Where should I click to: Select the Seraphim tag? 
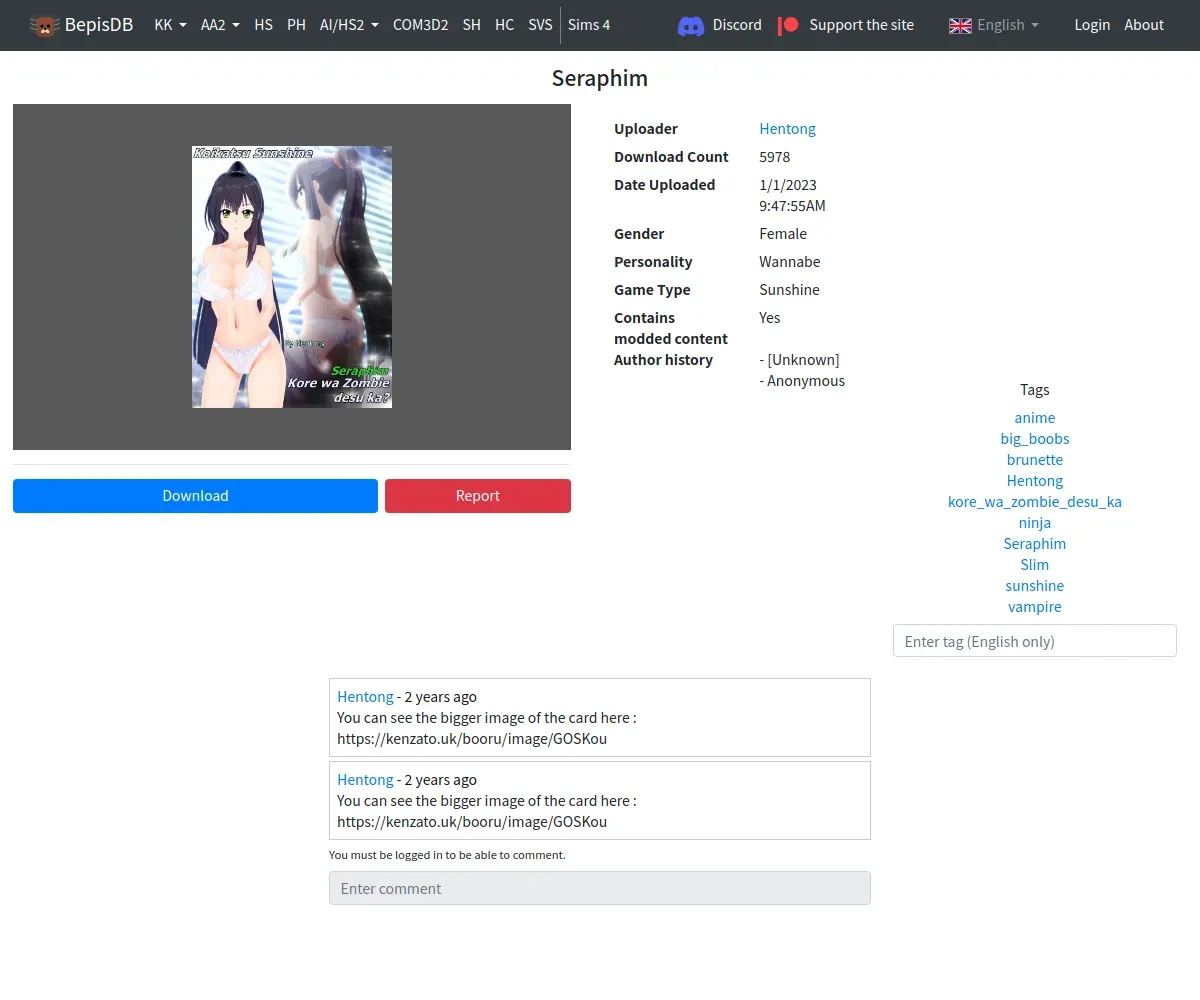click(1035, 544)
